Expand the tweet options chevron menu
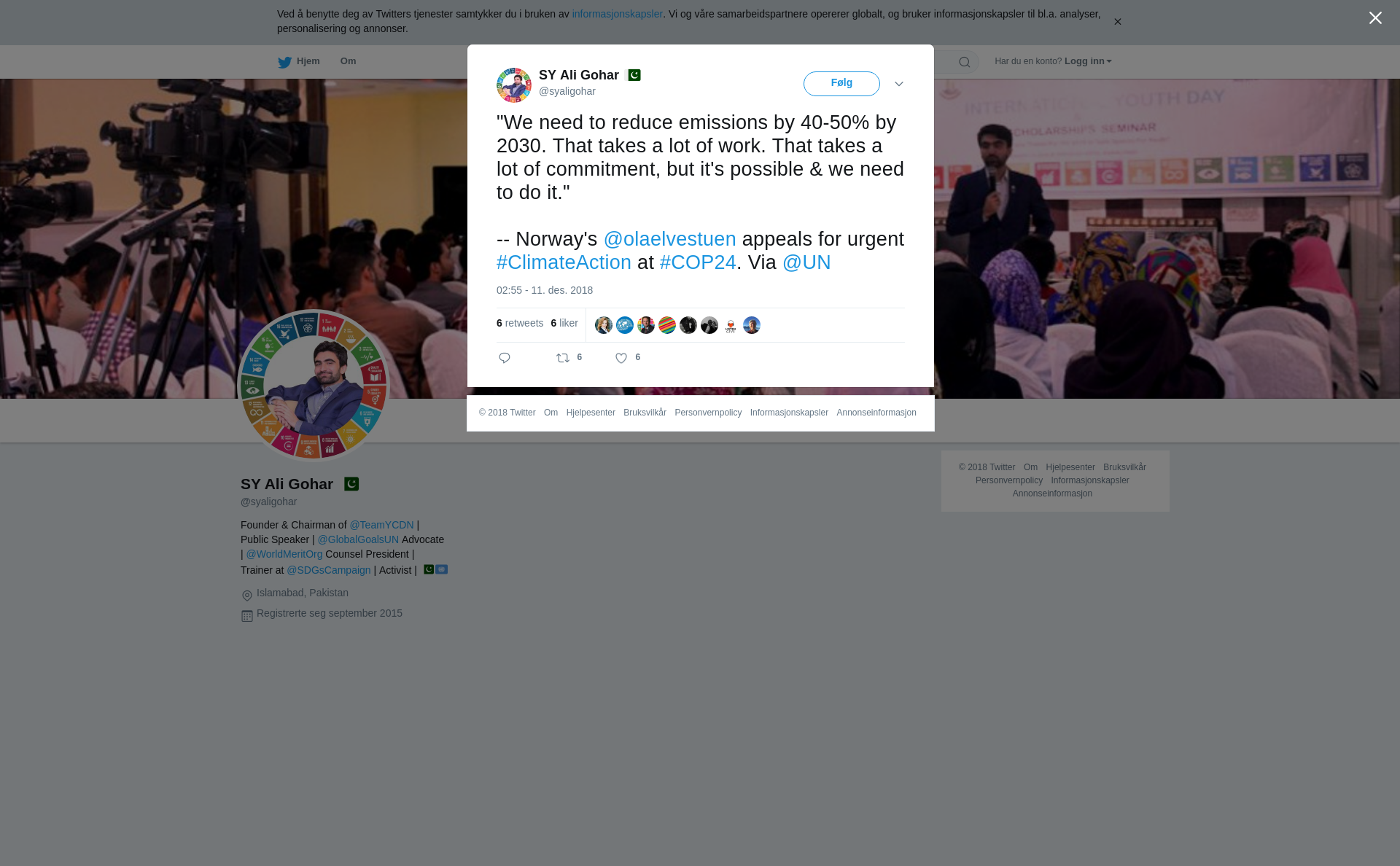The width and height of the screenshot is (1400, 866). [x=899, y=84]
